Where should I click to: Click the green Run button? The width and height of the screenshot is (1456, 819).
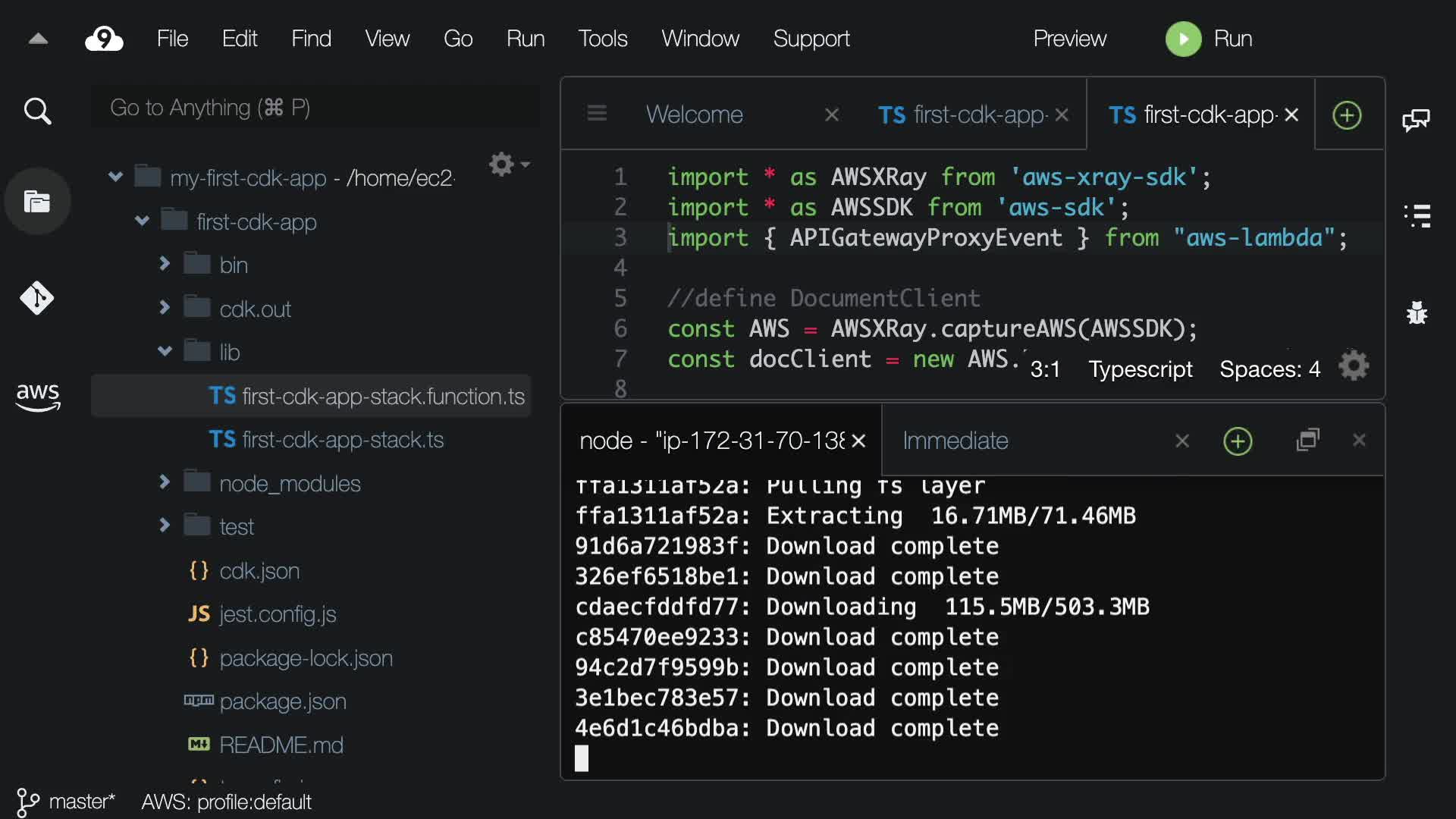1183,39
